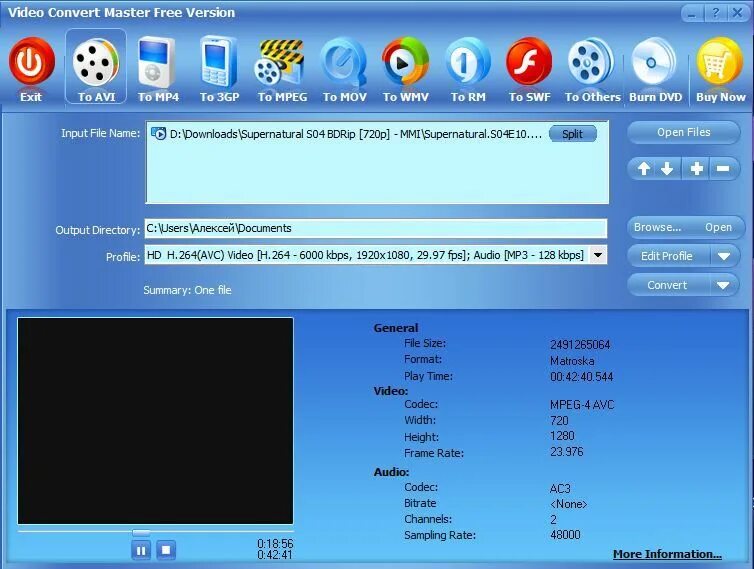The width and height of the screenshot is (754, 569).
Task: Click the Play Time value 00:42:40.544
Action: pyautogui.click(x=581, y=377)
